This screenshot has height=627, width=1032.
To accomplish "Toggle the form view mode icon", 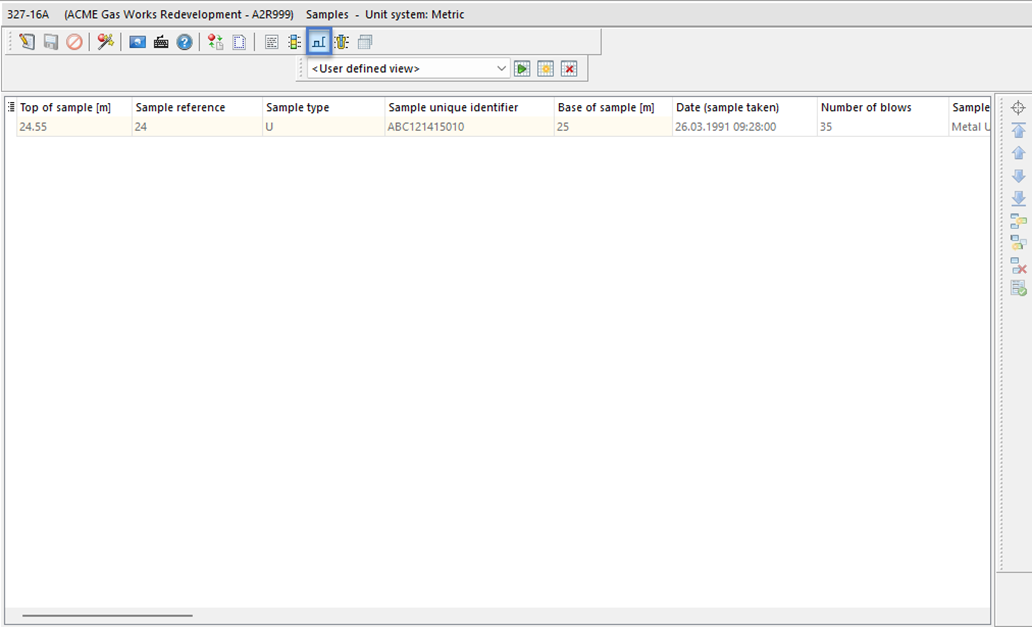I will (x=271, y=42).
